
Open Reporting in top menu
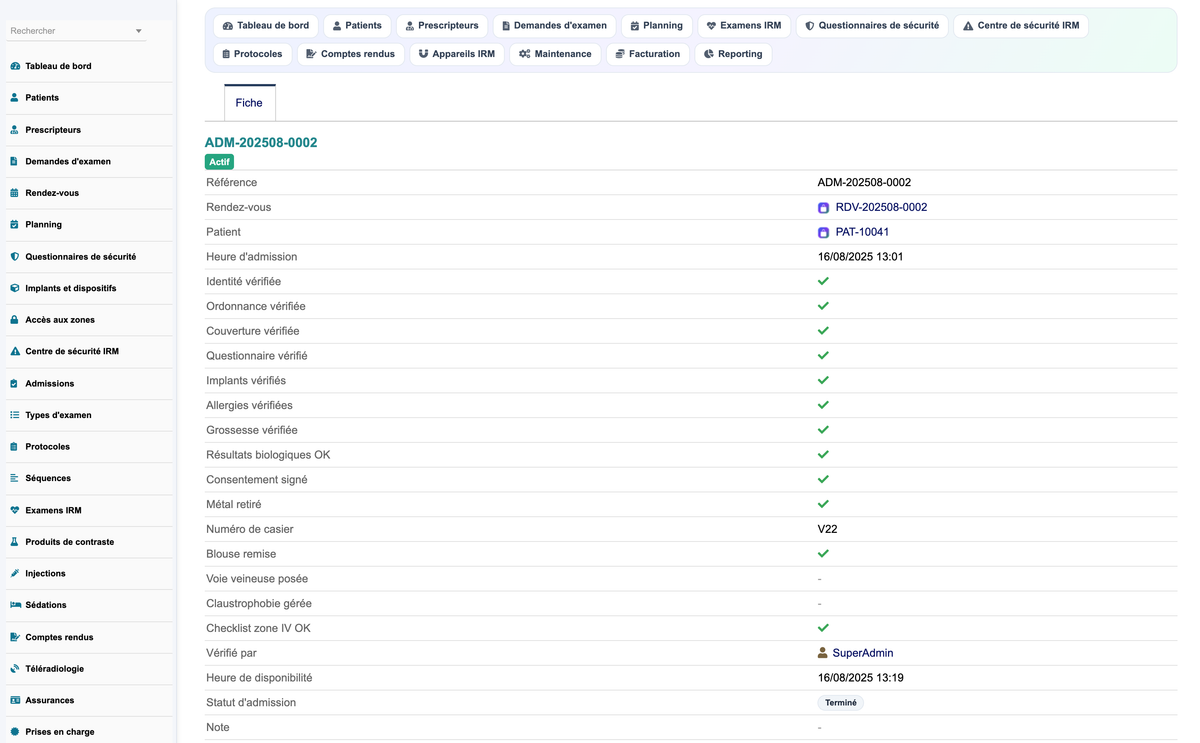pyautogui.click(x=733, y=54)
